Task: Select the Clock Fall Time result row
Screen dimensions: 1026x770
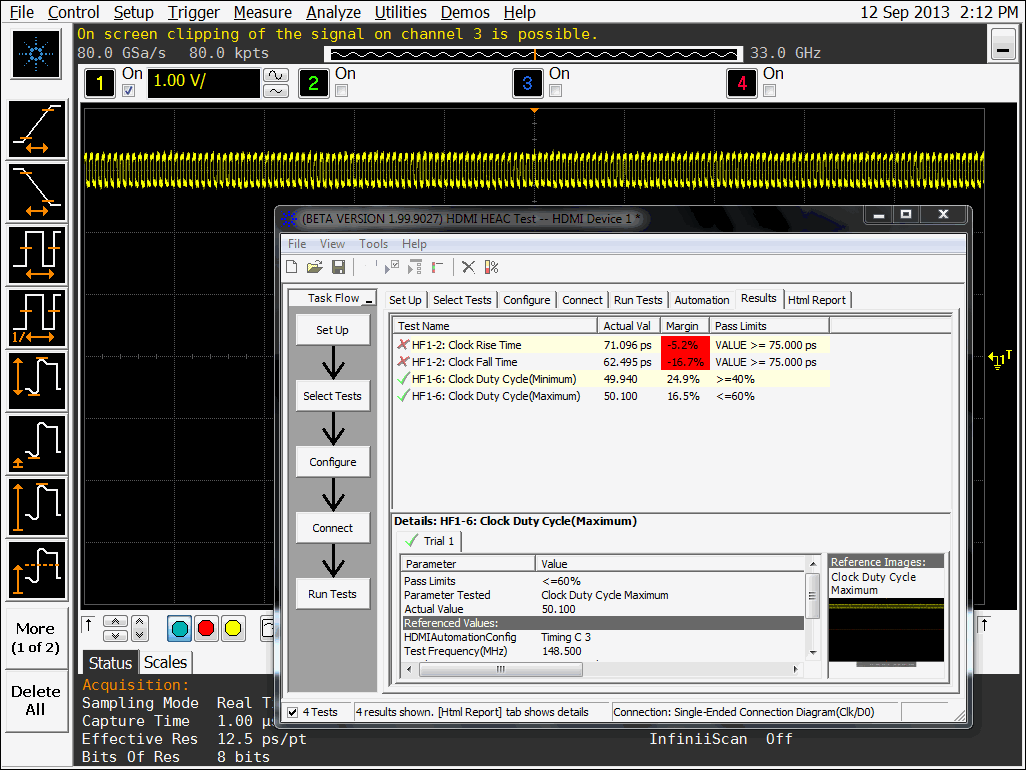Action: [x=482, y=362]
